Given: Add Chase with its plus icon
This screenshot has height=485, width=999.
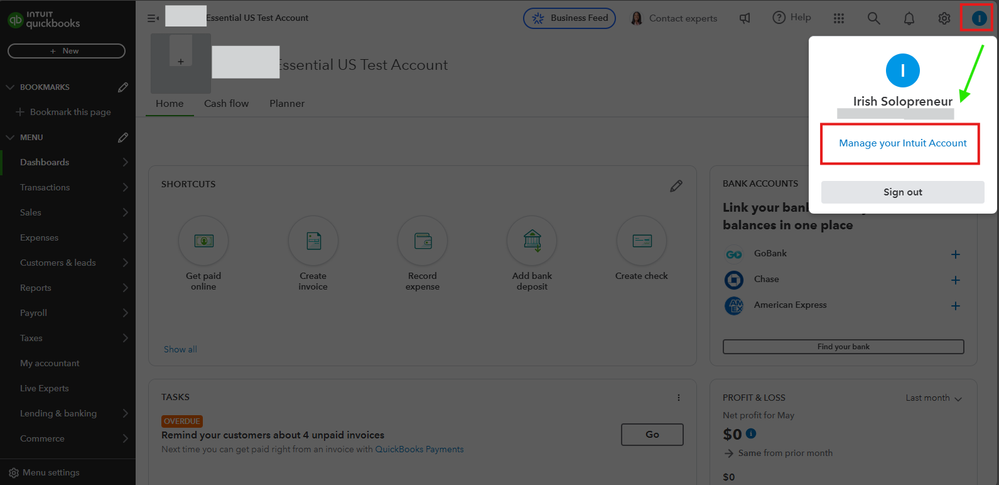Looking at the screenshot, I should tap(955, 280).
